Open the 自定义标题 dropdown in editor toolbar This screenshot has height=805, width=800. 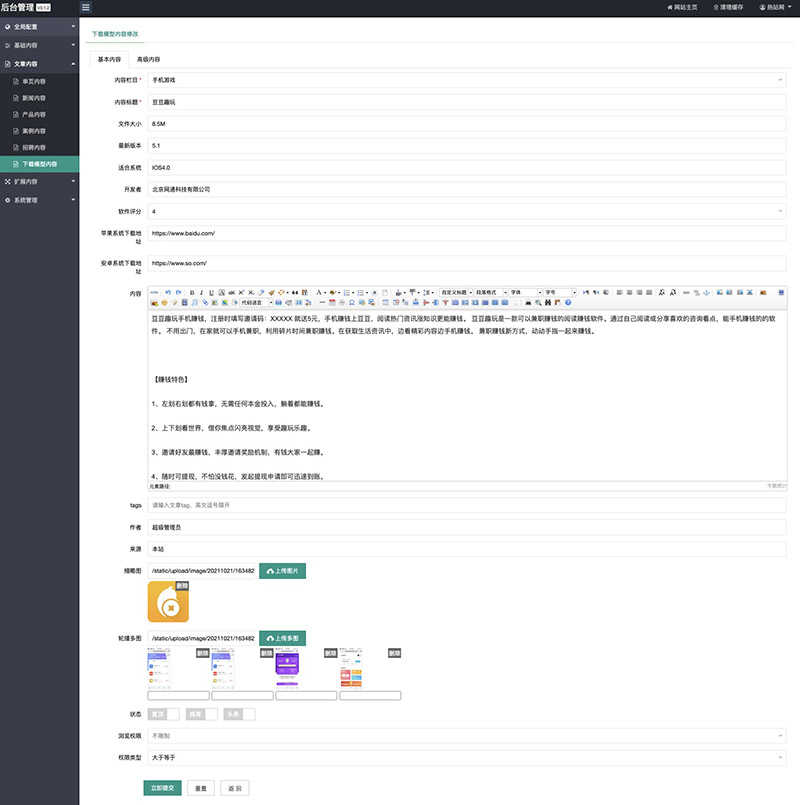[x=456, y=292]
